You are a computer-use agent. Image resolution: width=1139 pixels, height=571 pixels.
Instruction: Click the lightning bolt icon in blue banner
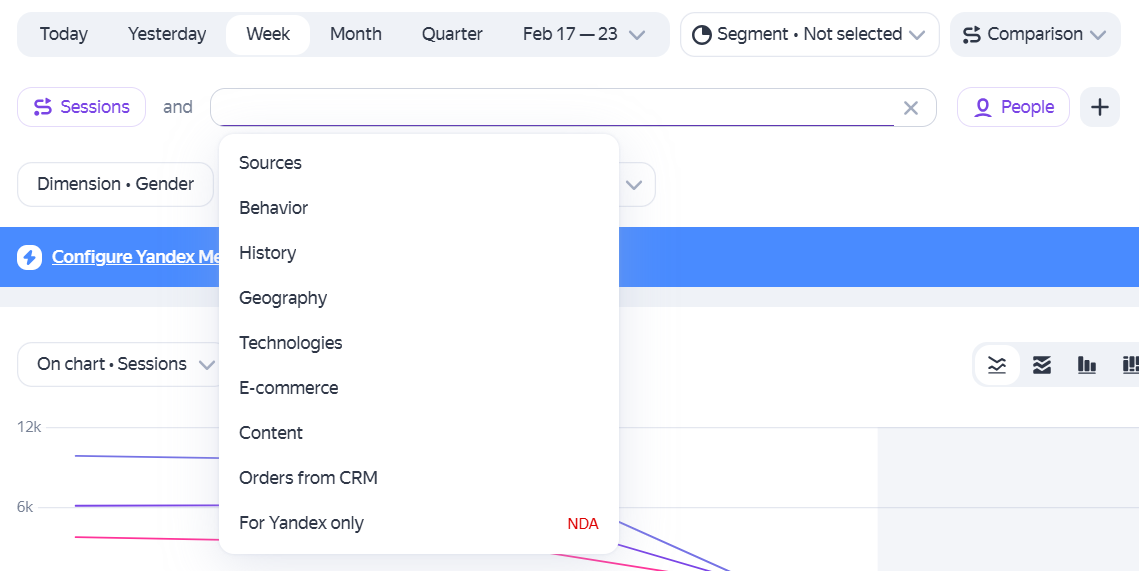[30, 257]
